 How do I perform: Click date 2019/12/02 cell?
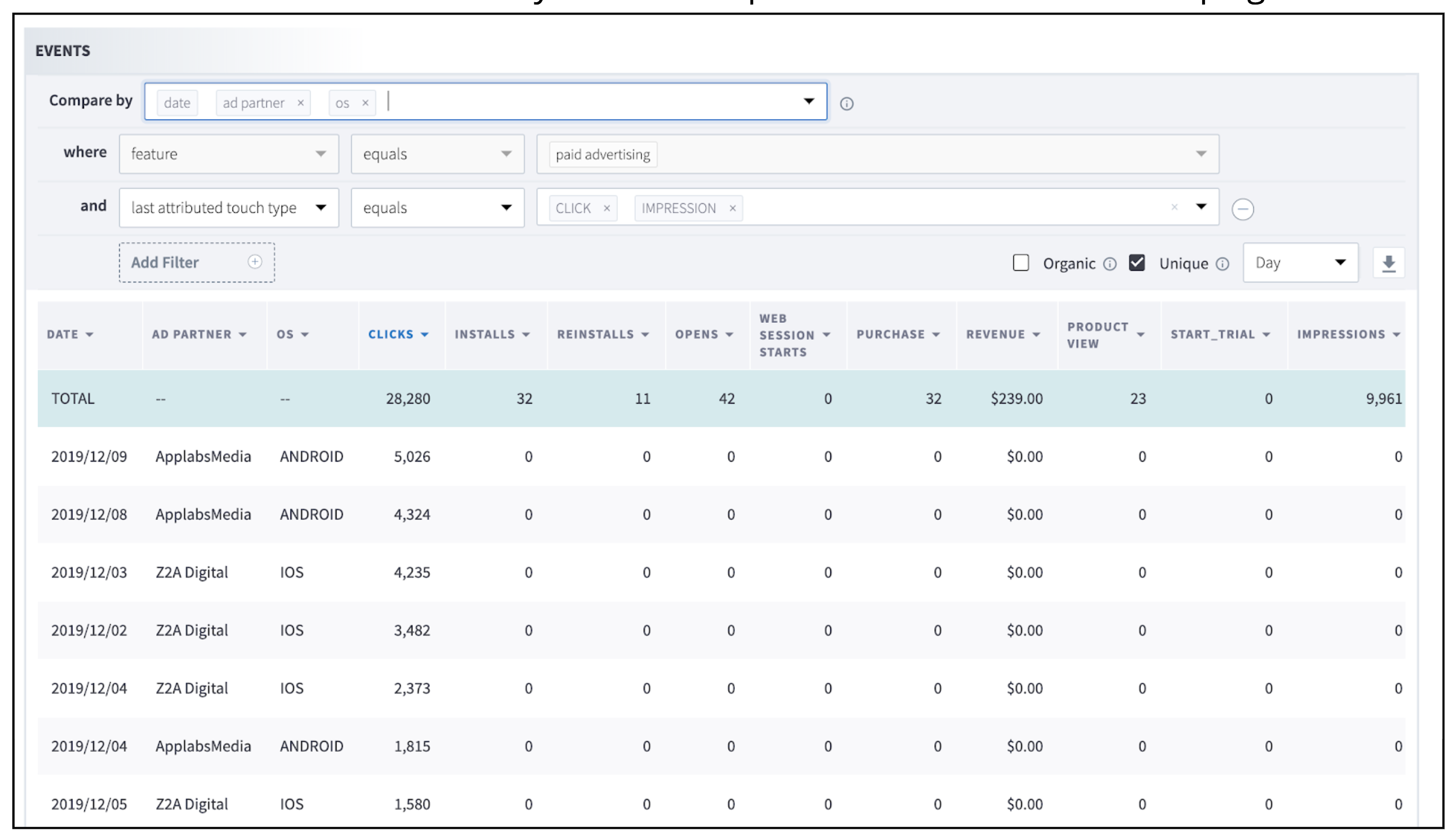(x=89, y=631)
